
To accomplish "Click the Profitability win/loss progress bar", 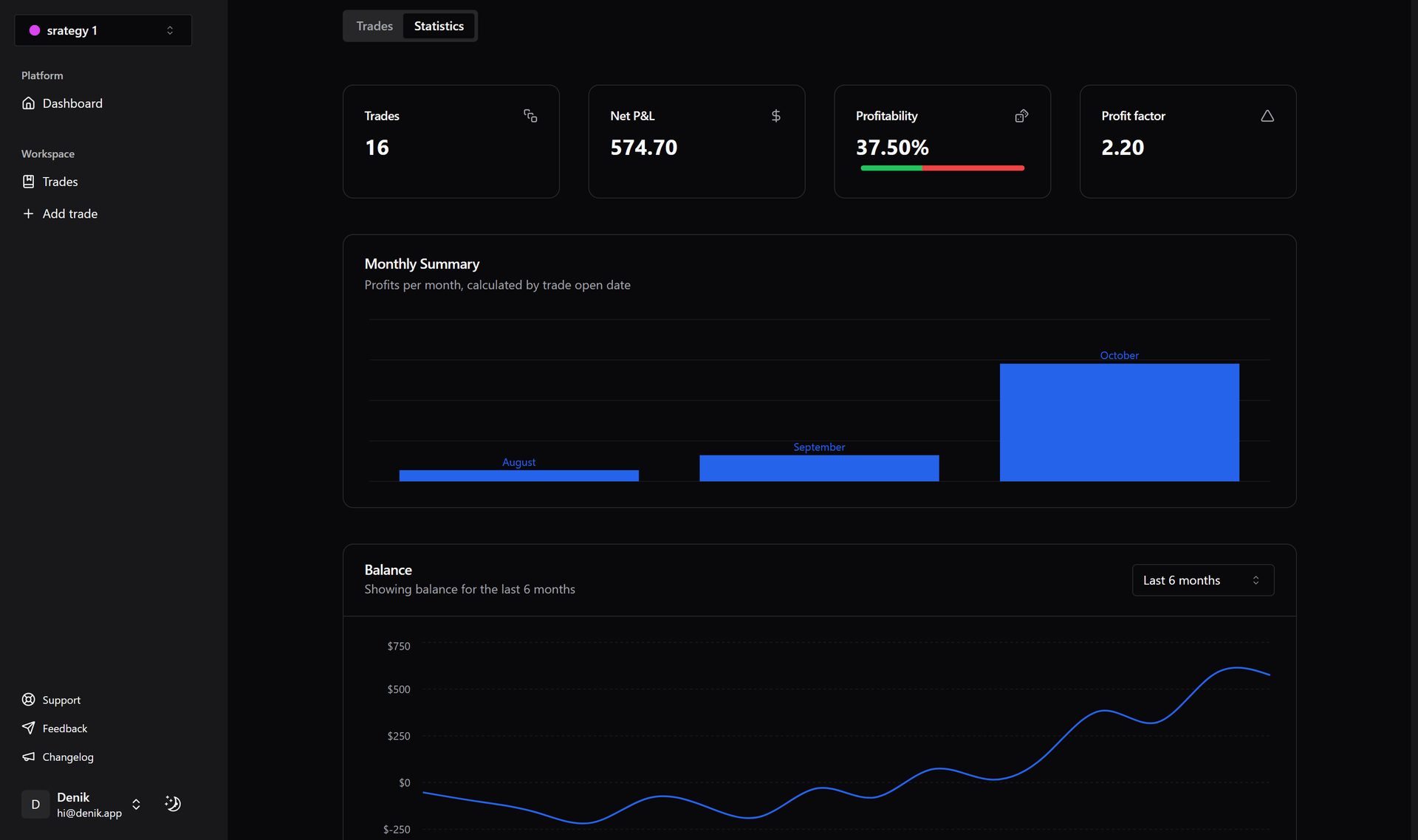I will tap(942, 168).
